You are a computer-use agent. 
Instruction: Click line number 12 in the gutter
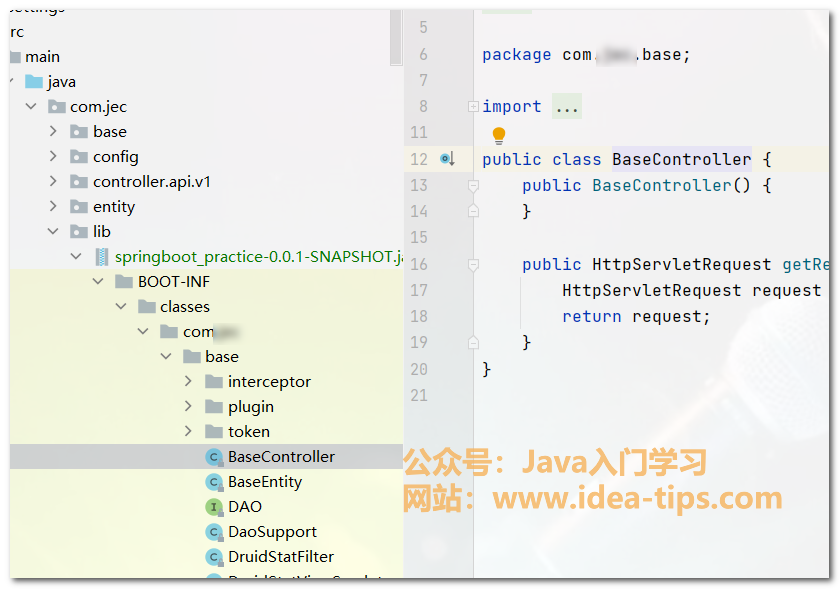point(419,159)
